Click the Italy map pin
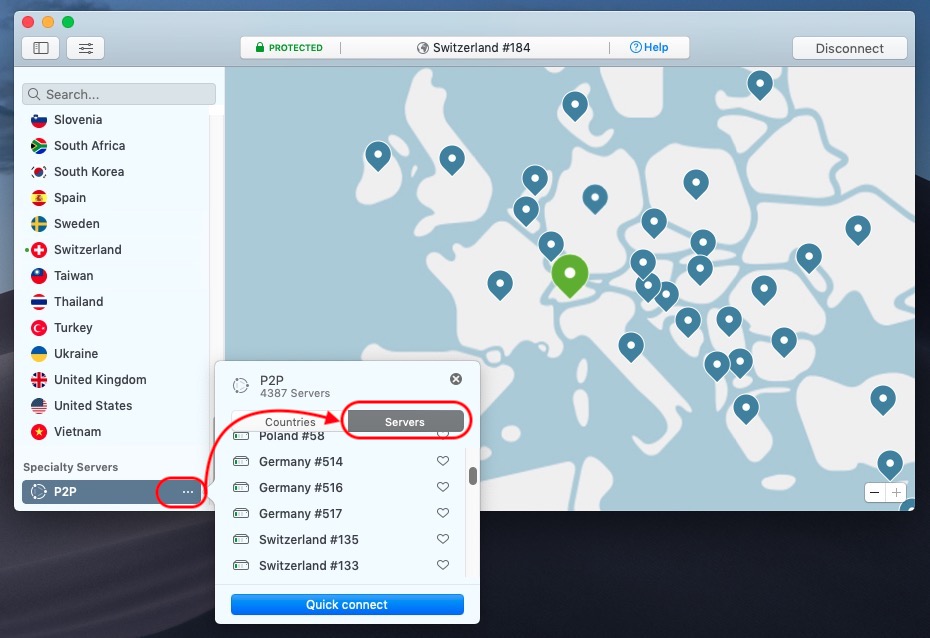The width and height of the screenshot is (930, 638). [631, 347]
